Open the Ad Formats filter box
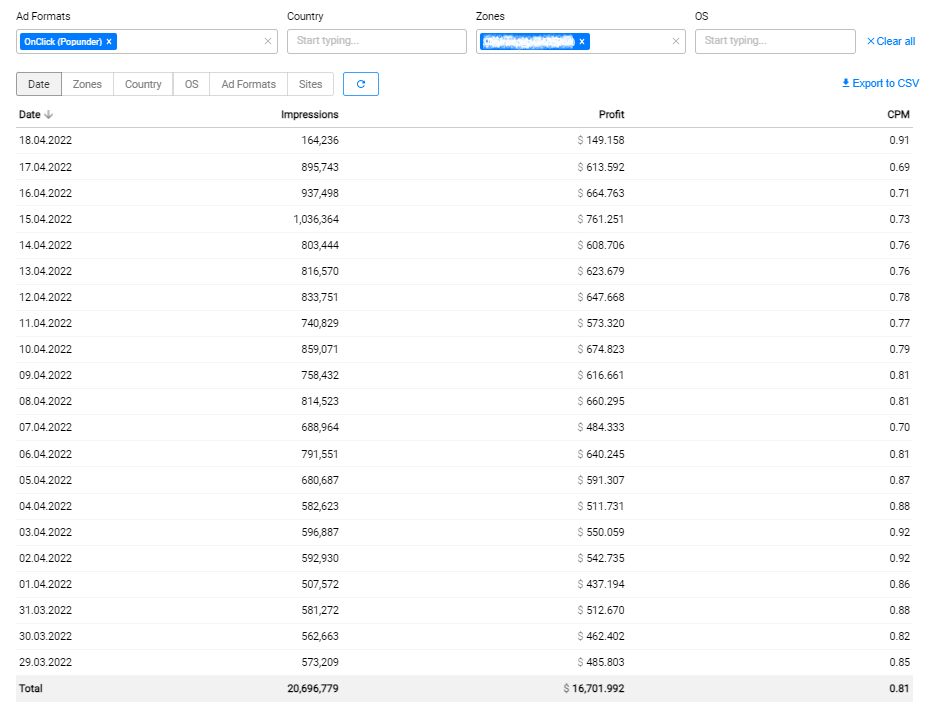Image resolution: width=936 pixels, height=718 pixels. [147, 41]
